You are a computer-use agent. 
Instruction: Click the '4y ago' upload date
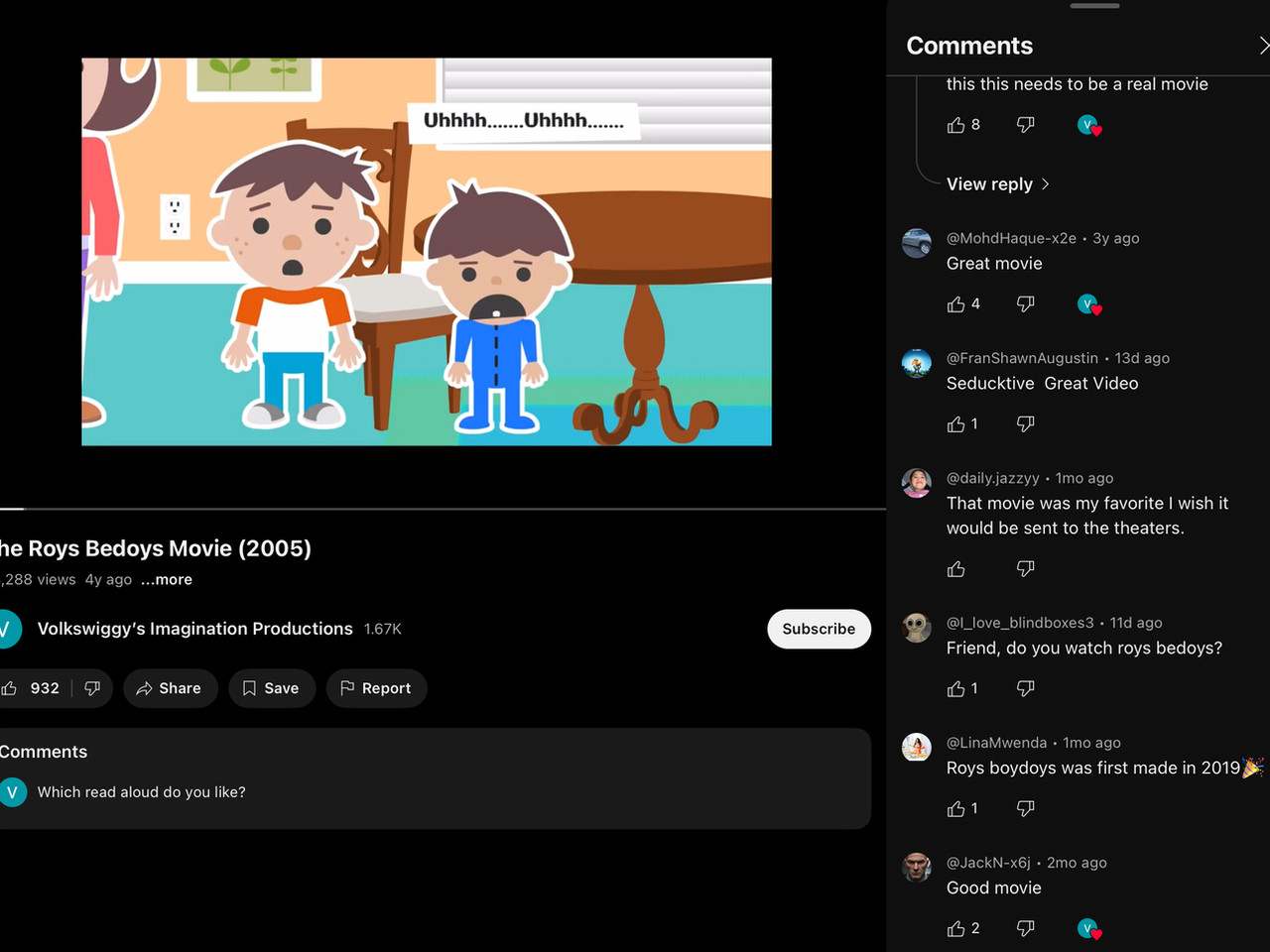click(108, 580)
